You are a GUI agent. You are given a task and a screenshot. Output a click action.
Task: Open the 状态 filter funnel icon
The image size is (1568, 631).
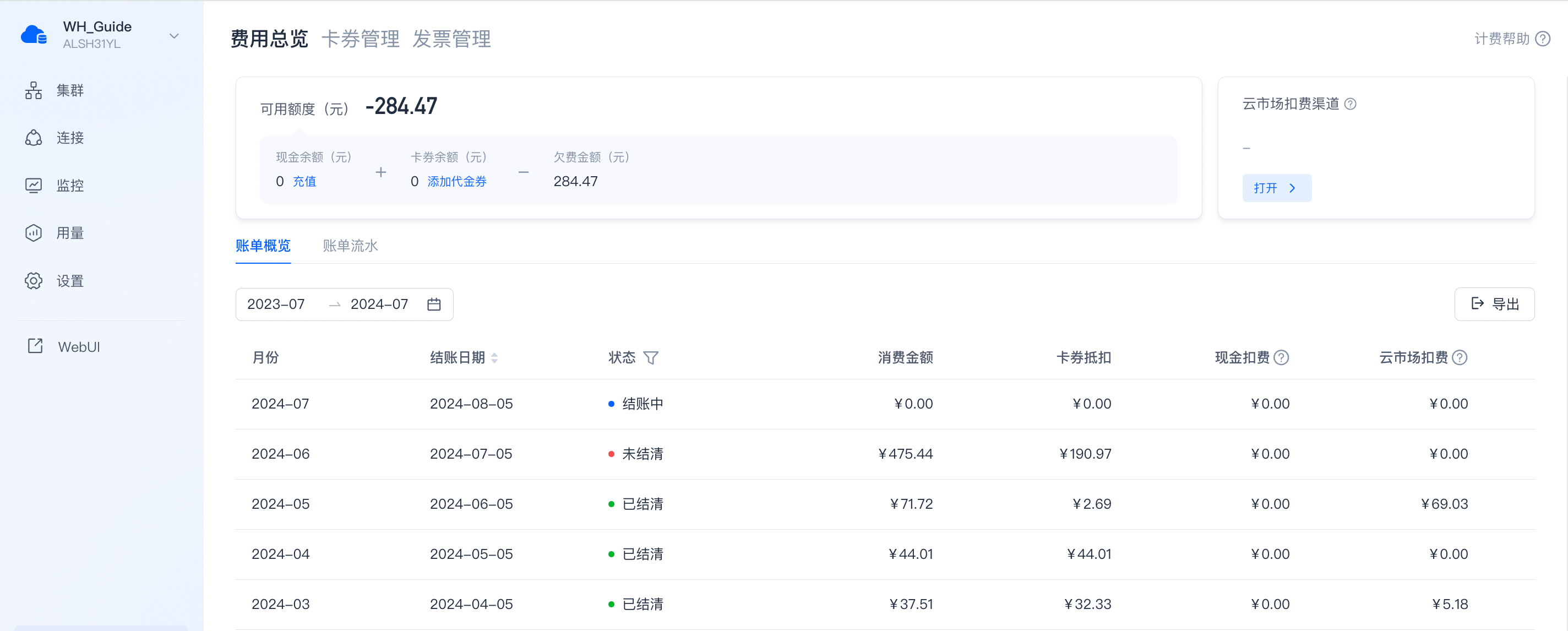pyautogui.click(x=651, y=358)
